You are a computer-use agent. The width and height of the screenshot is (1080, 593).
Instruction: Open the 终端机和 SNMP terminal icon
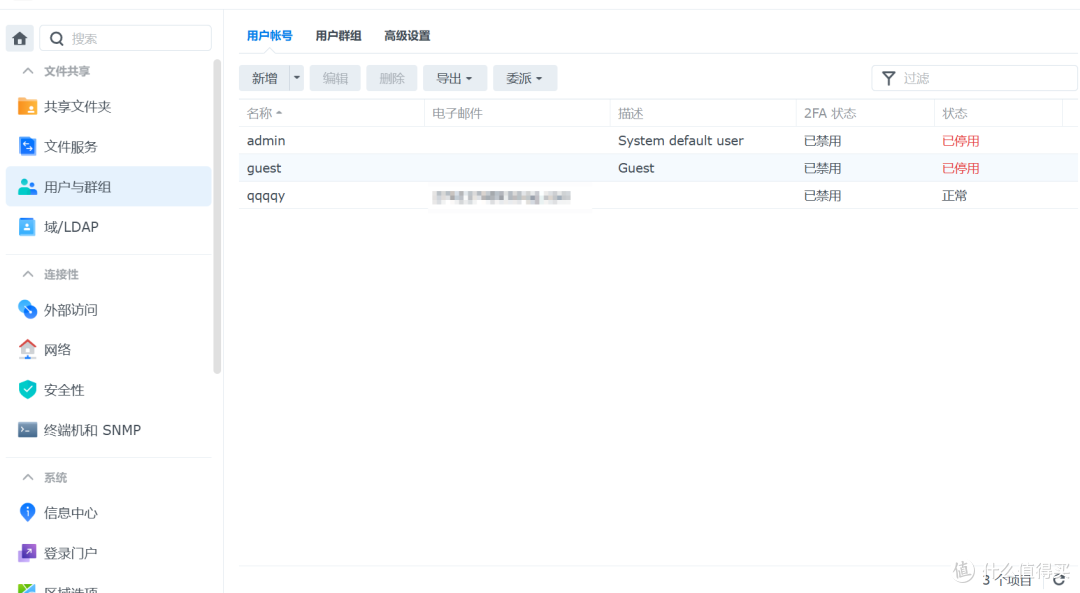click(x=27, y=430)
